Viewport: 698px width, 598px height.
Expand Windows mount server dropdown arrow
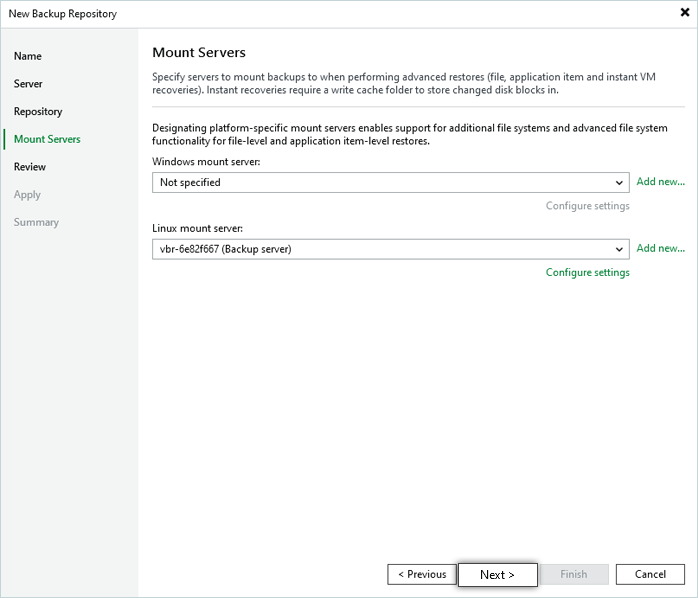620,183
